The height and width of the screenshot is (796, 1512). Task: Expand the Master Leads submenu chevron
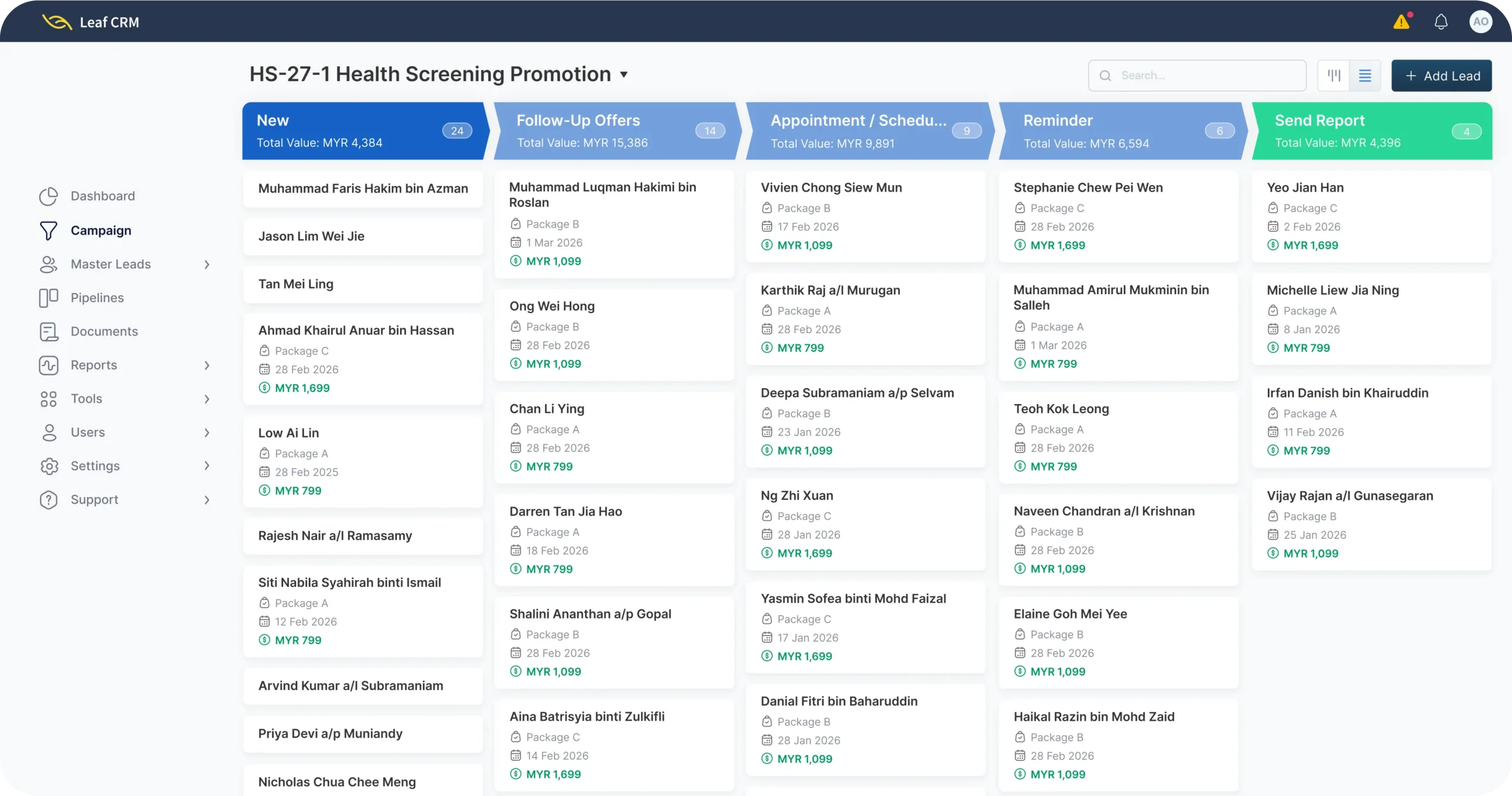coord(207,264)
